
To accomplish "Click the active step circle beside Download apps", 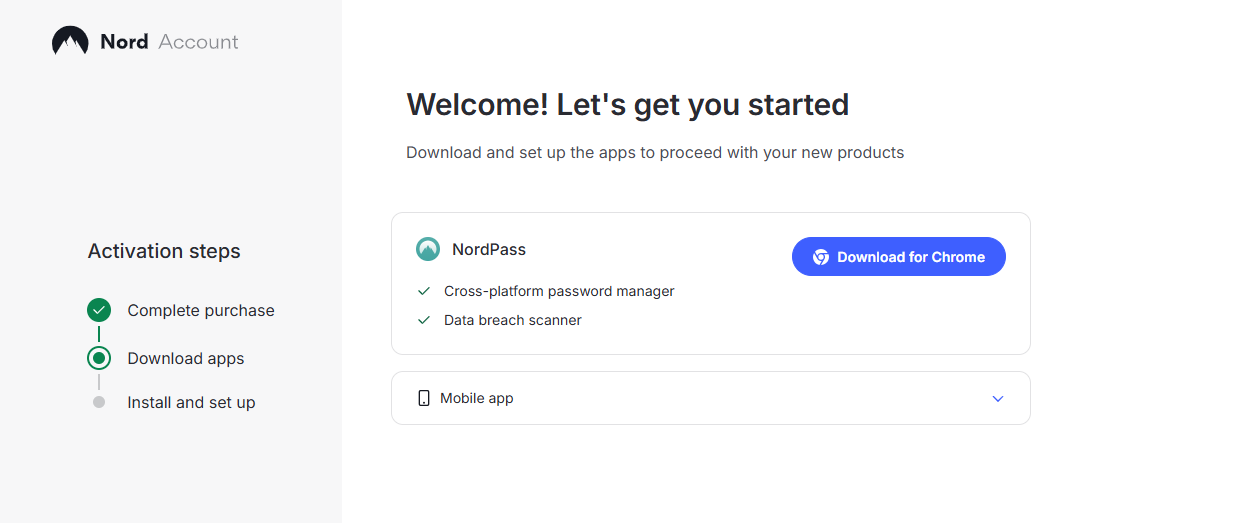I will coord(99,358).
